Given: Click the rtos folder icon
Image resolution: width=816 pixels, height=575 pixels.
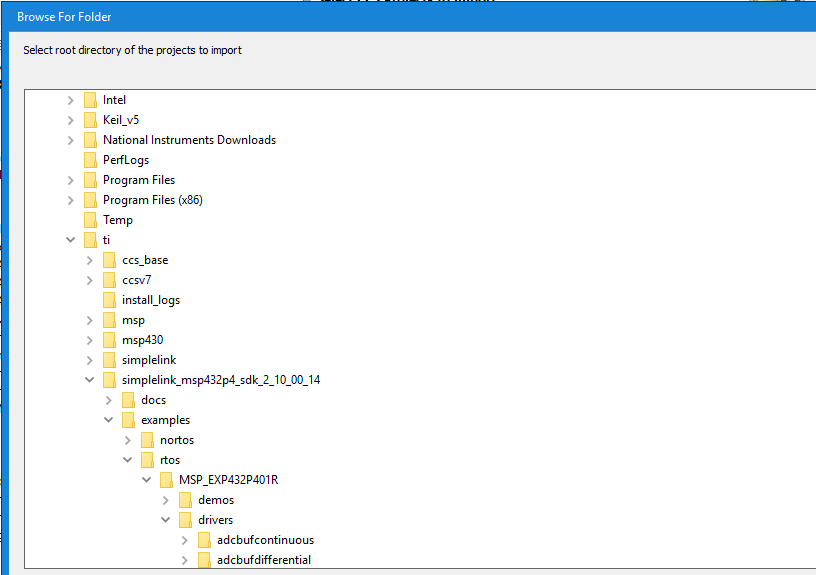Looking at the screenshot, I should (x=147, y=461).
